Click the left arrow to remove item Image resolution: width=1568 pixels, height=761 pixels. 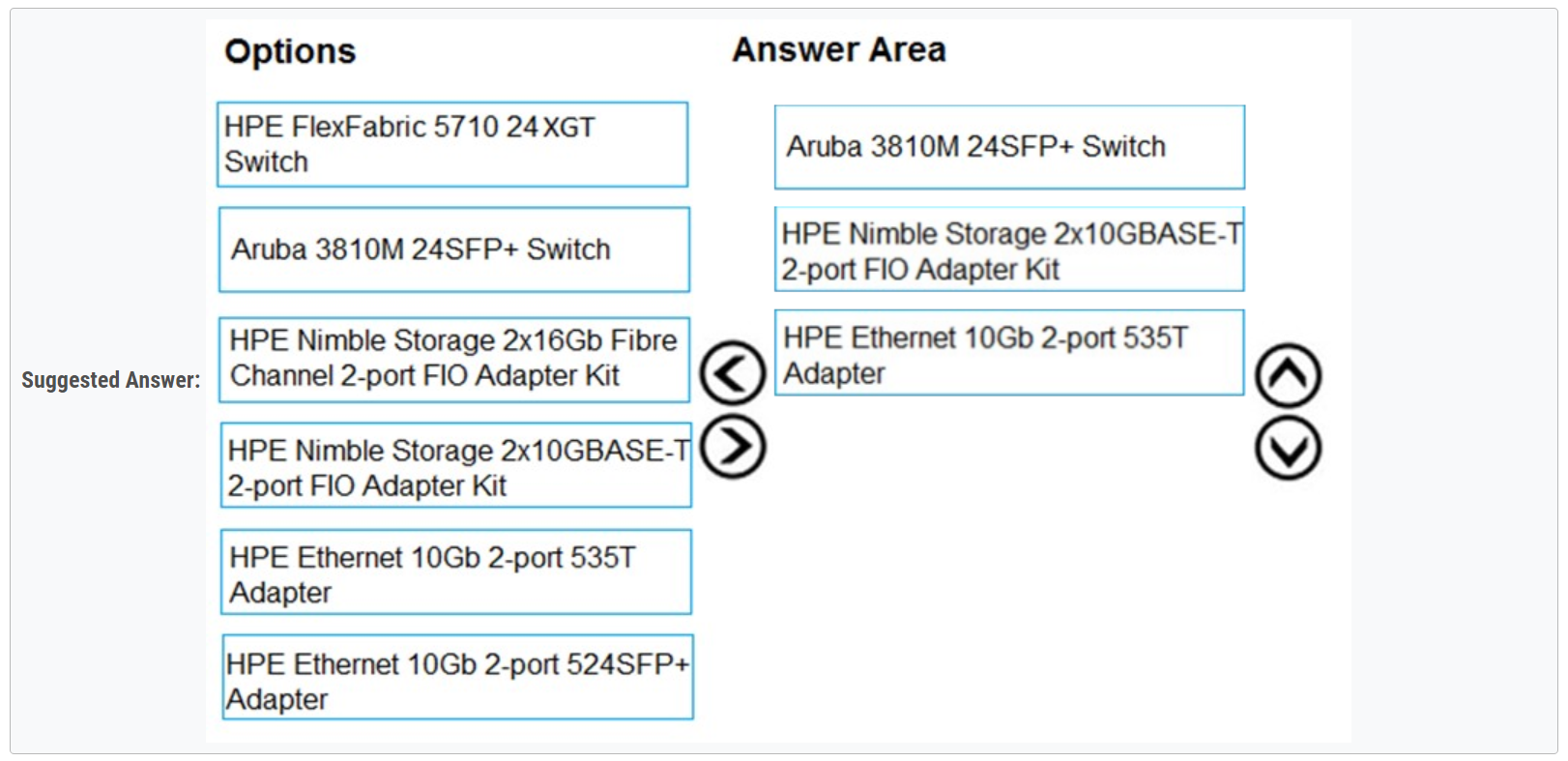point(732,372)
